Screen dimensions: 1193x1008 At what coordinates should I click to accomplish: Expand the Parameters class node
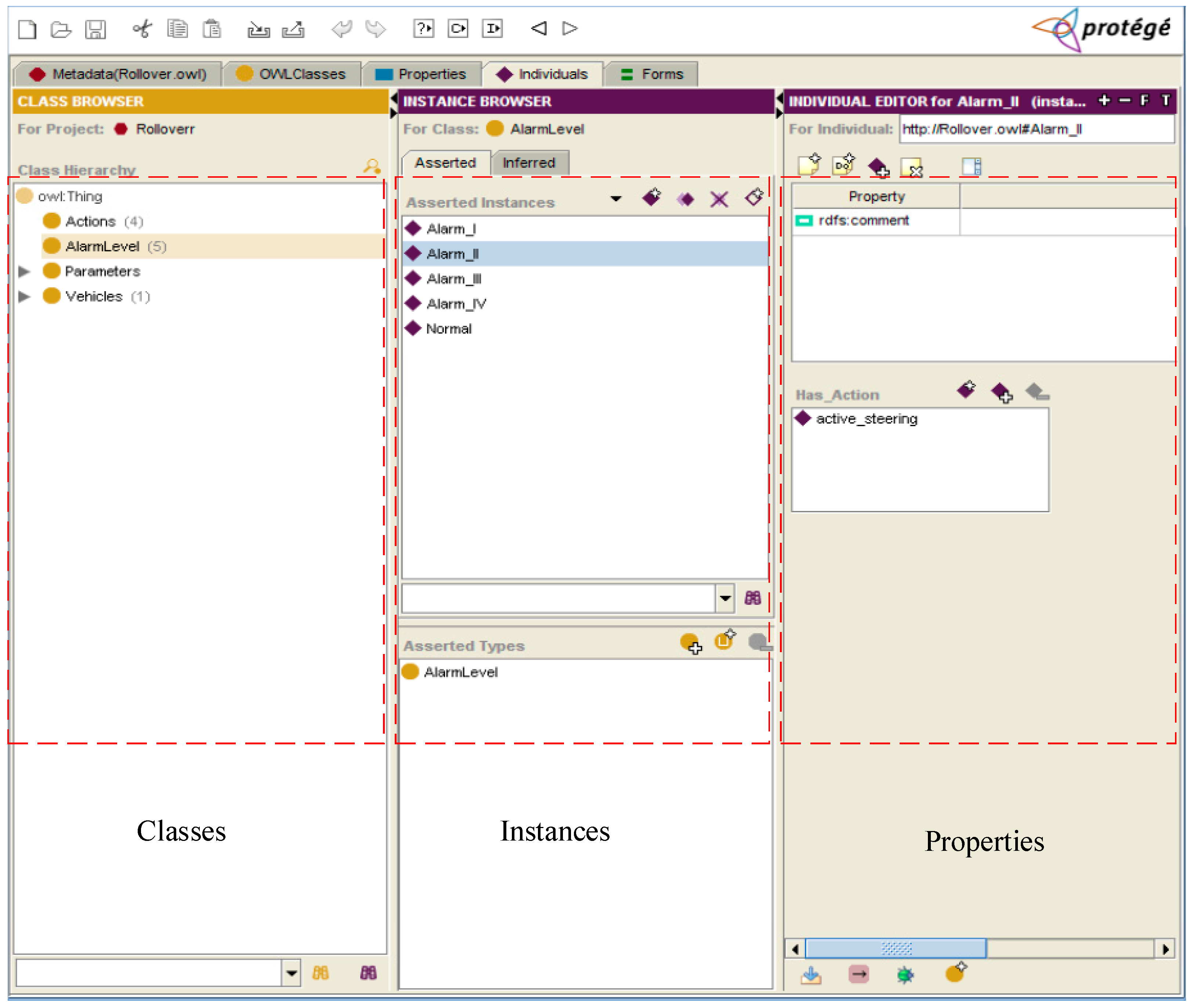(24, 271)
